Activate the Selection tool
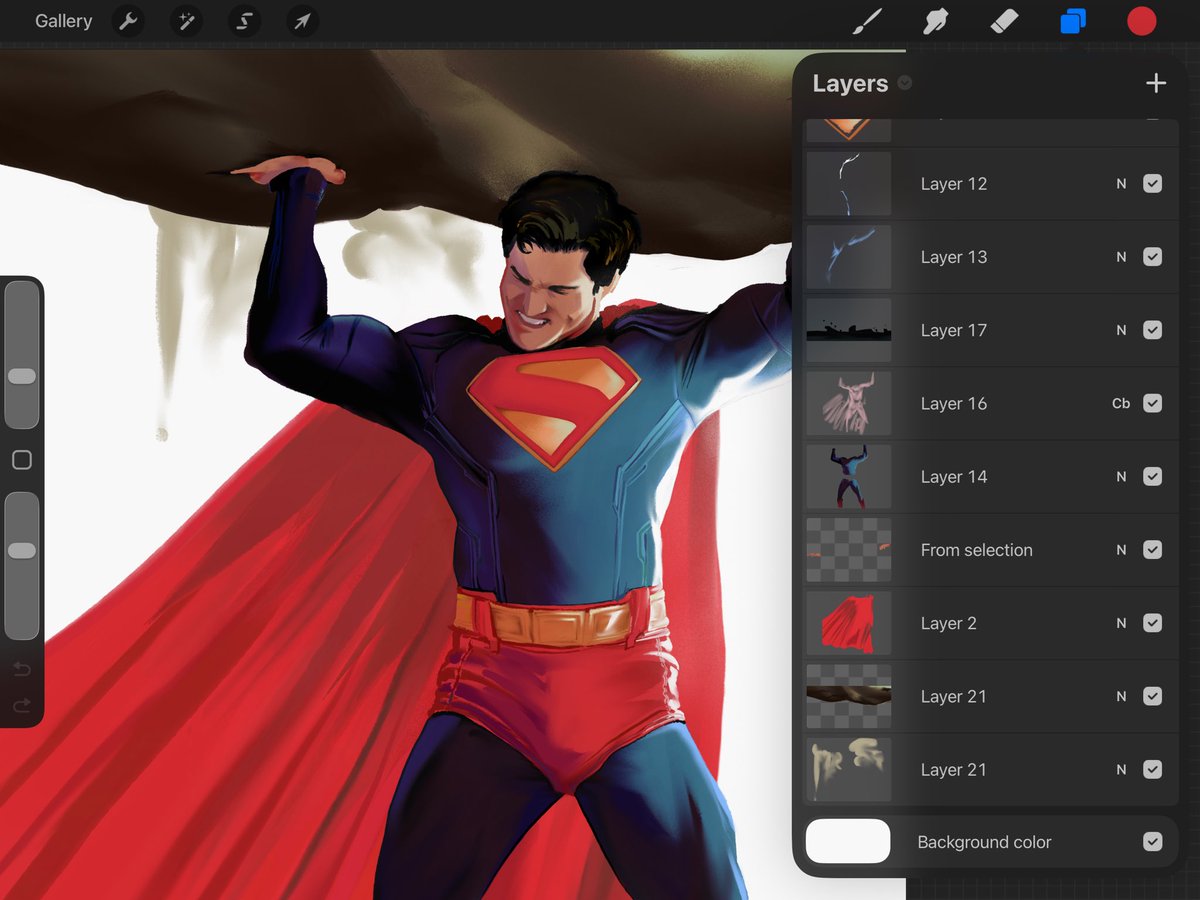The width and height of the screenshot is (1200, 900). [244, 21]
